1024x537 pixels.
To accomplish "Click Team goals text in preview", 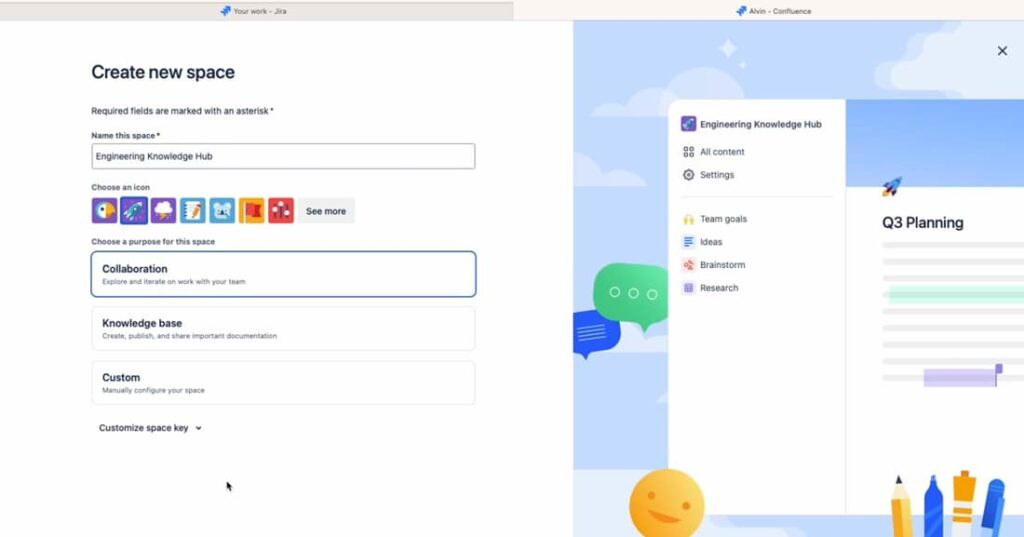I will [724, 219].
